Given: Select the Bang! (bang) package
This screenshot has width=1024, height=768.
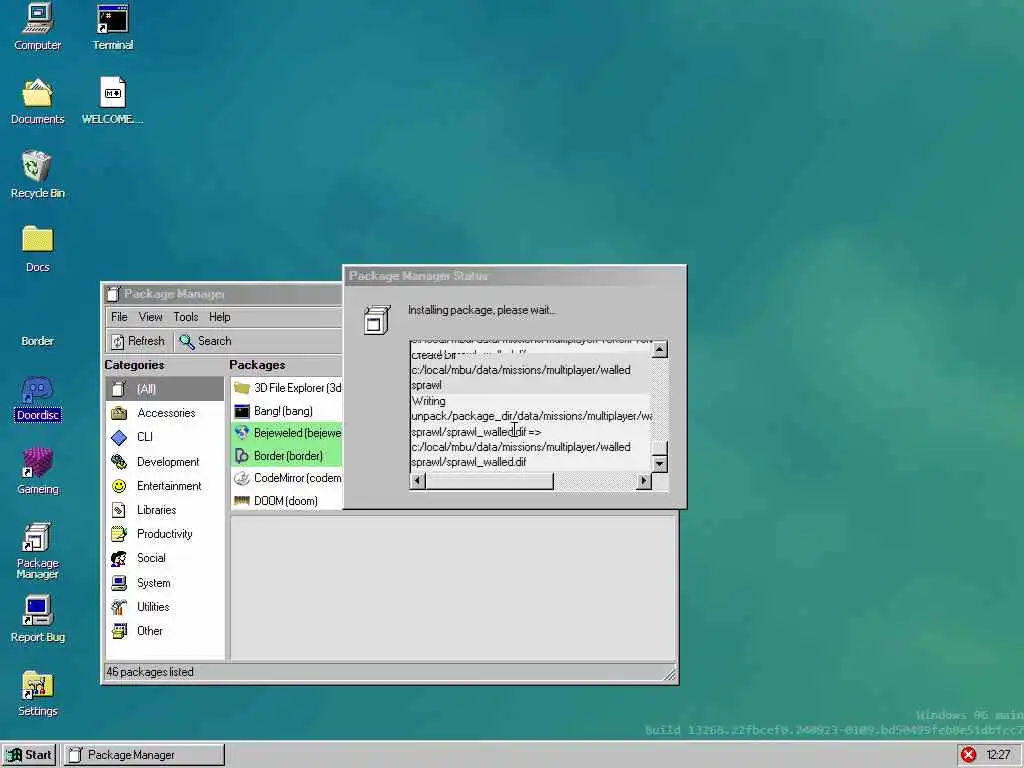Looking at the screenshot, I should pyautogui.click(x=287, y=411).
